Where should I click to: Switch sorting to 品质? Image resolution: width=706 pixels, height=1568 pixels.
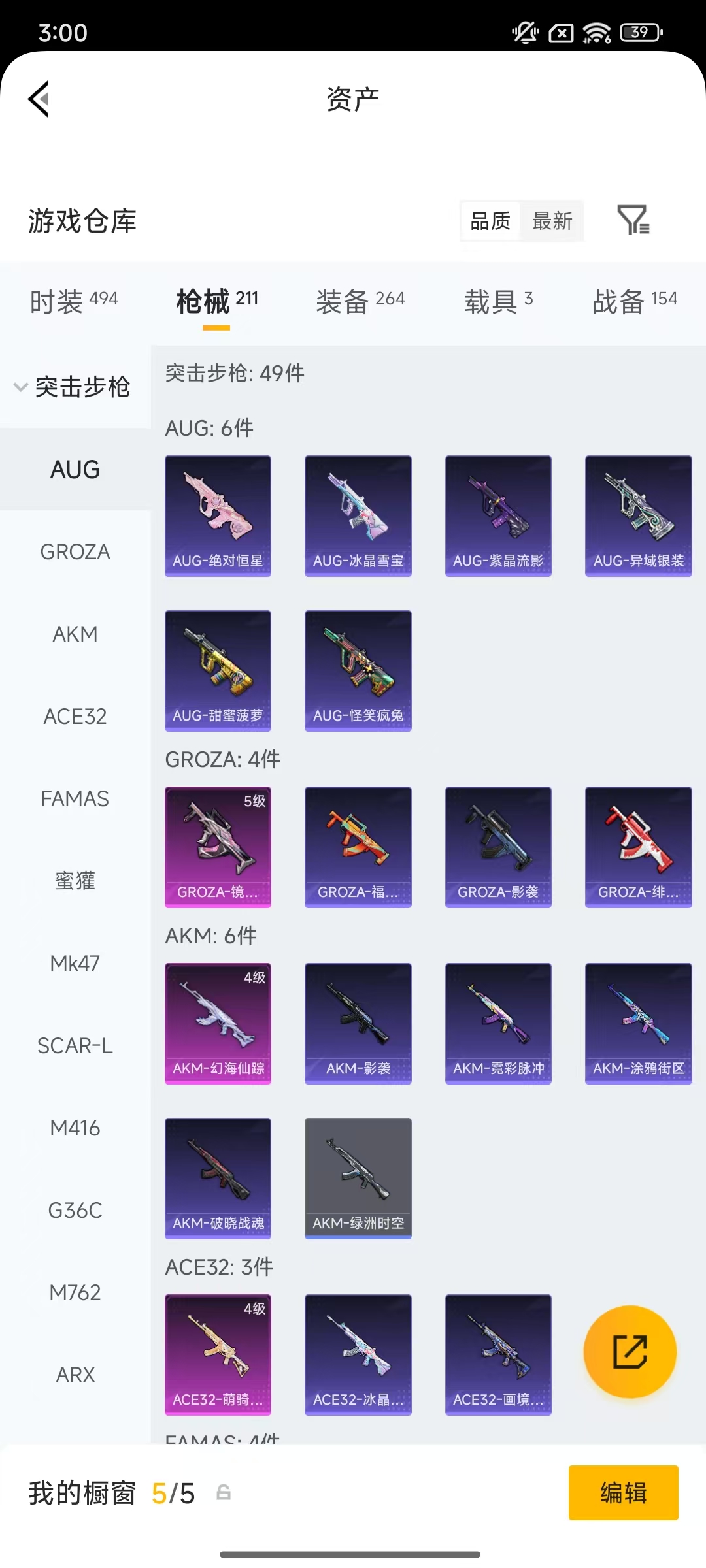click(x=490, y=221)
